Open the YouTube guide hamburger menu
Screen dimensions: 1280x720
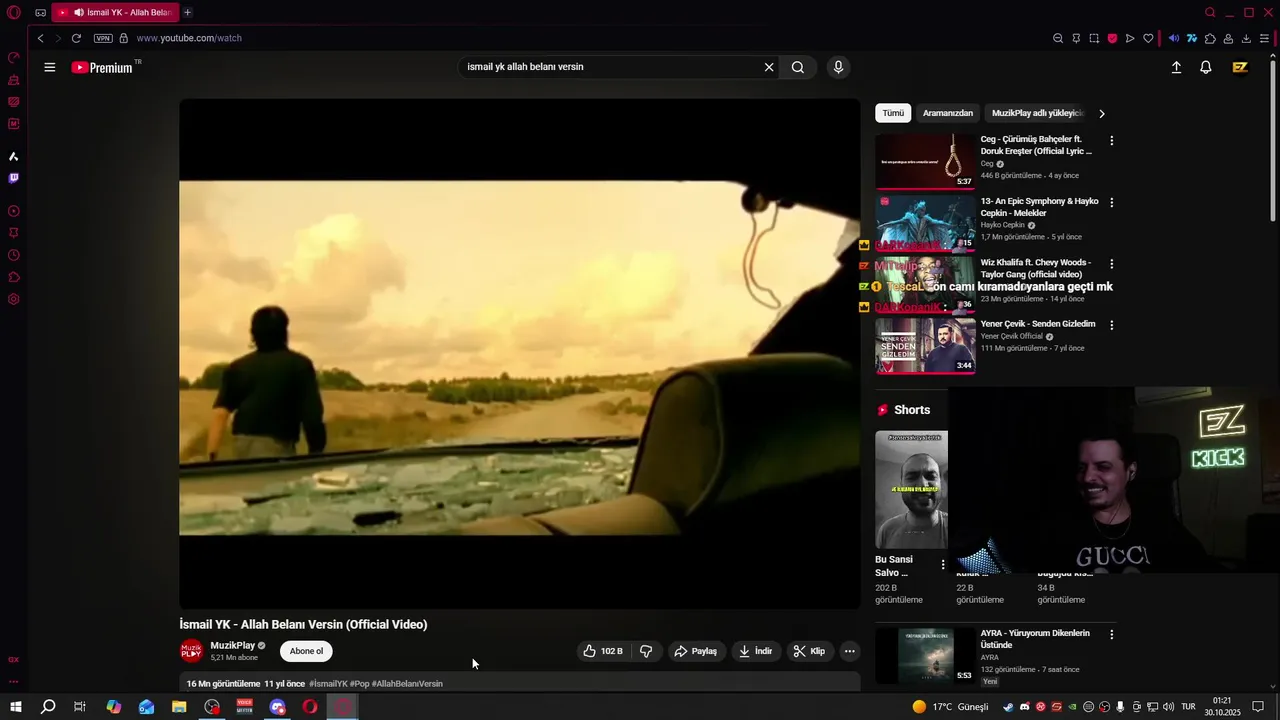click(x=50, y=67)
